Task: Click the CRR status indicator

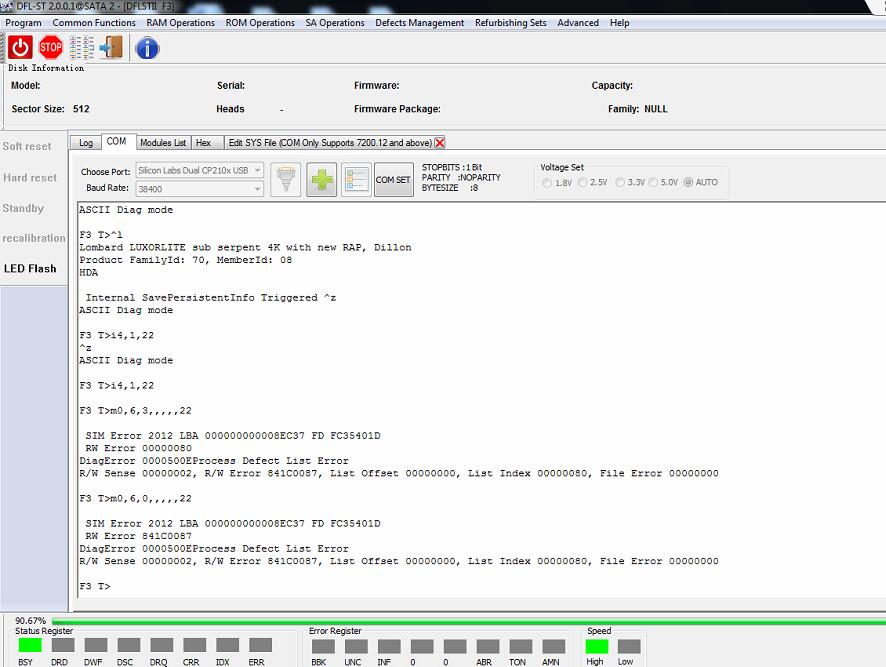Action: click(194, 645)
